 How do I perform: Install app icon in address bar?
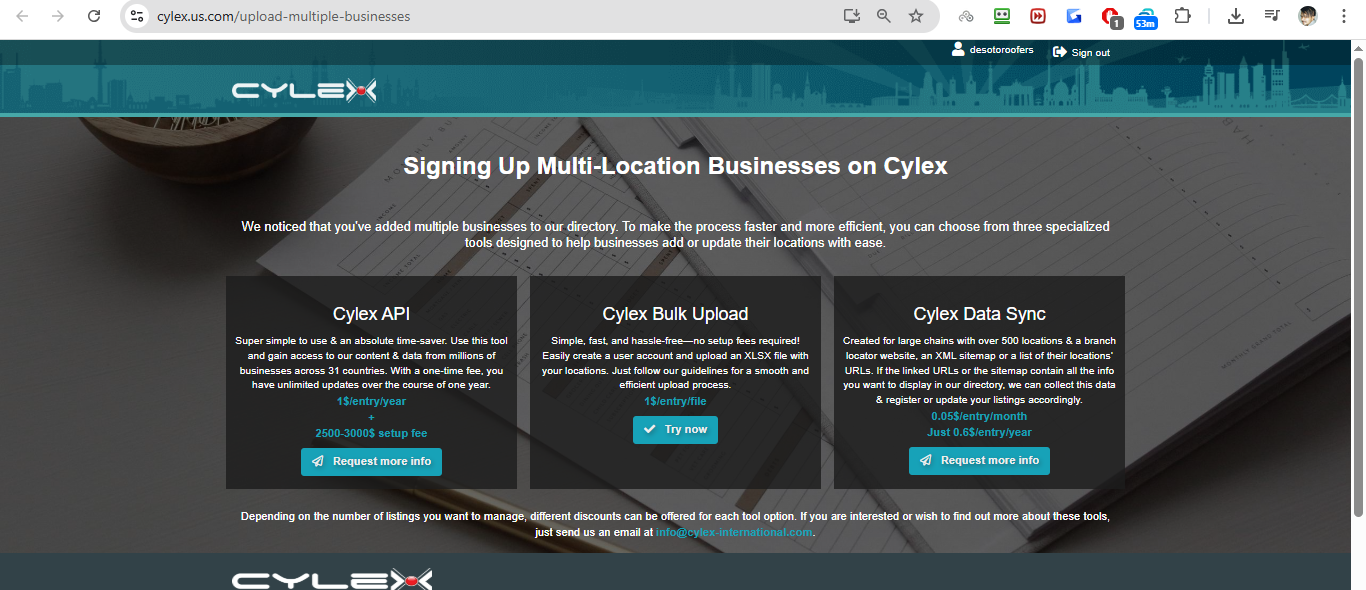[x=851, y=16]
